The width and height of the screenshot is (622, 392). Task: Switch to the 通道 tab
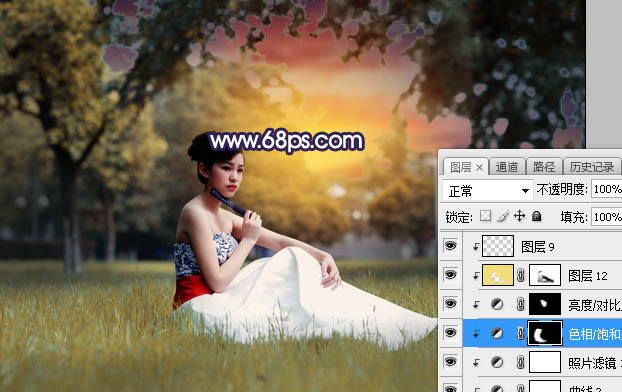(507, 167)
